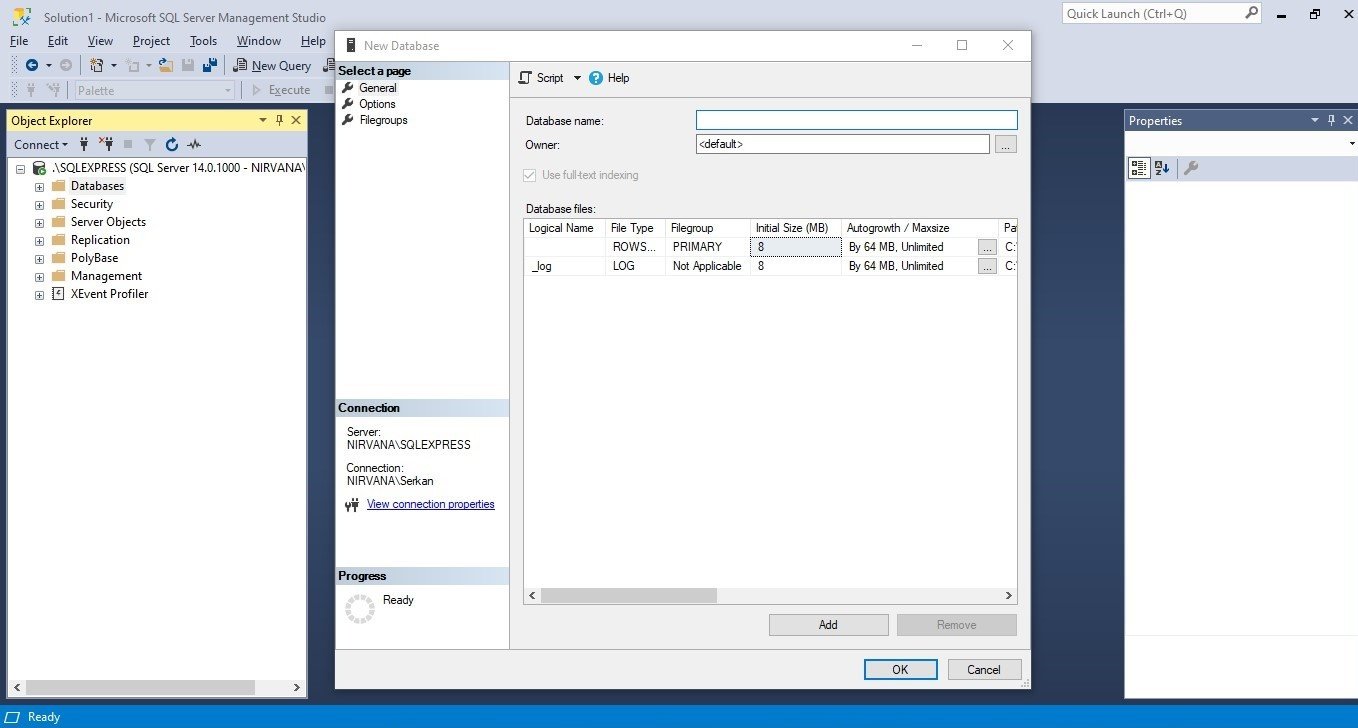Viewport: 1358px width, 728px height.
Task: Click the Add button for database files
Action: coord(828,625)
